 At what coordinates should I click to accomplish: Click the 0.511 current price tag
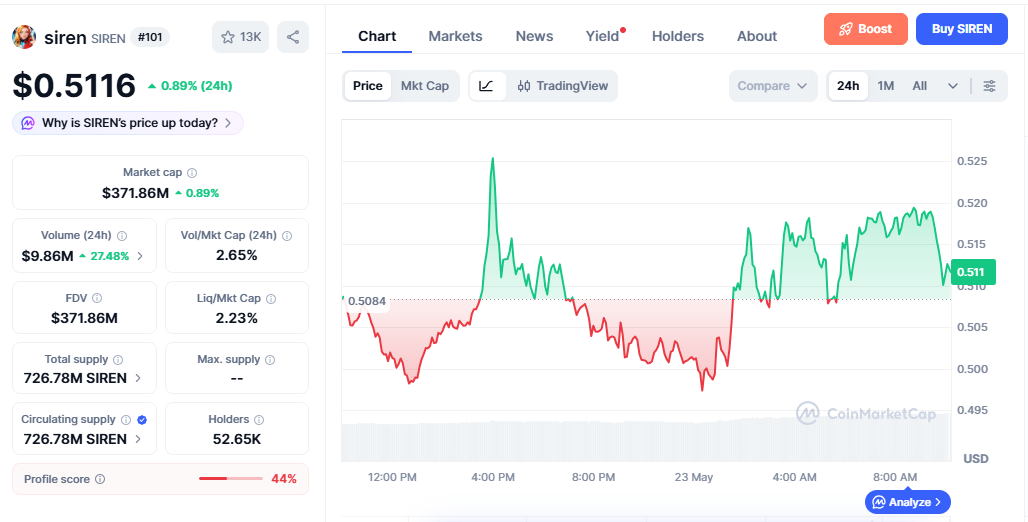974,272
